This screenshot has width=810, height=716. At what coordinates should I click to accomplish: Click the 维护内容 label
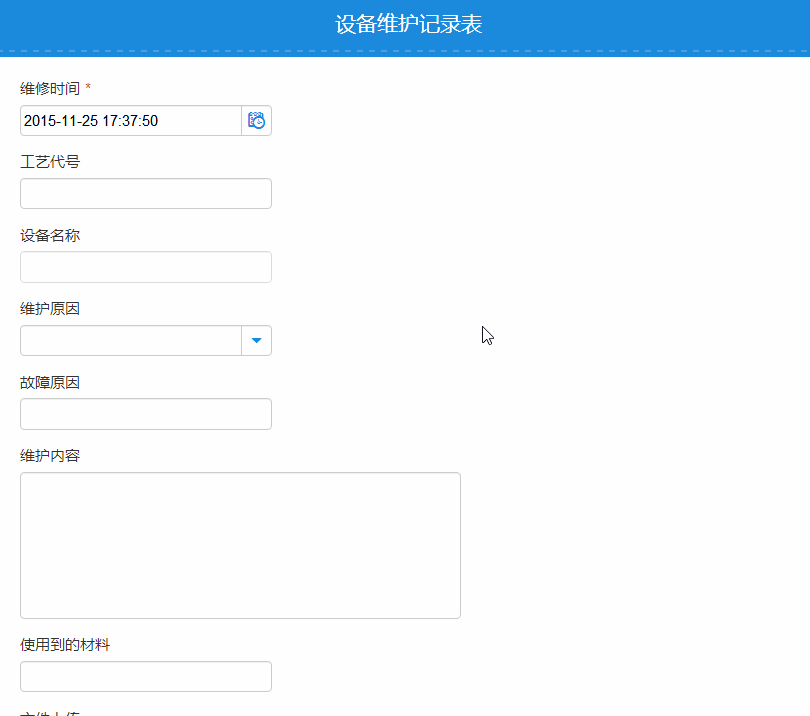(50, 455)
